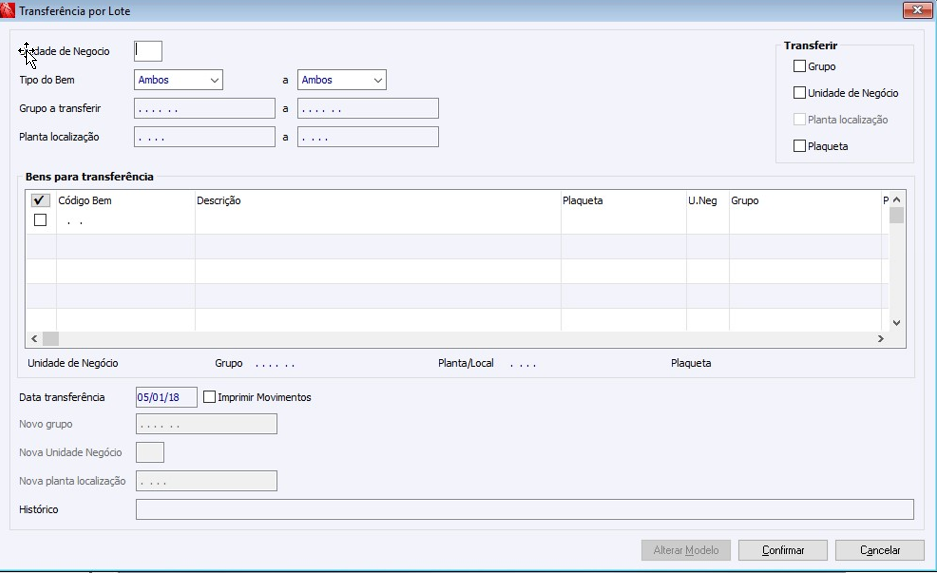Click the Data transferência date field
This screenshot has height=573, width=937.
tap(167, 397)
